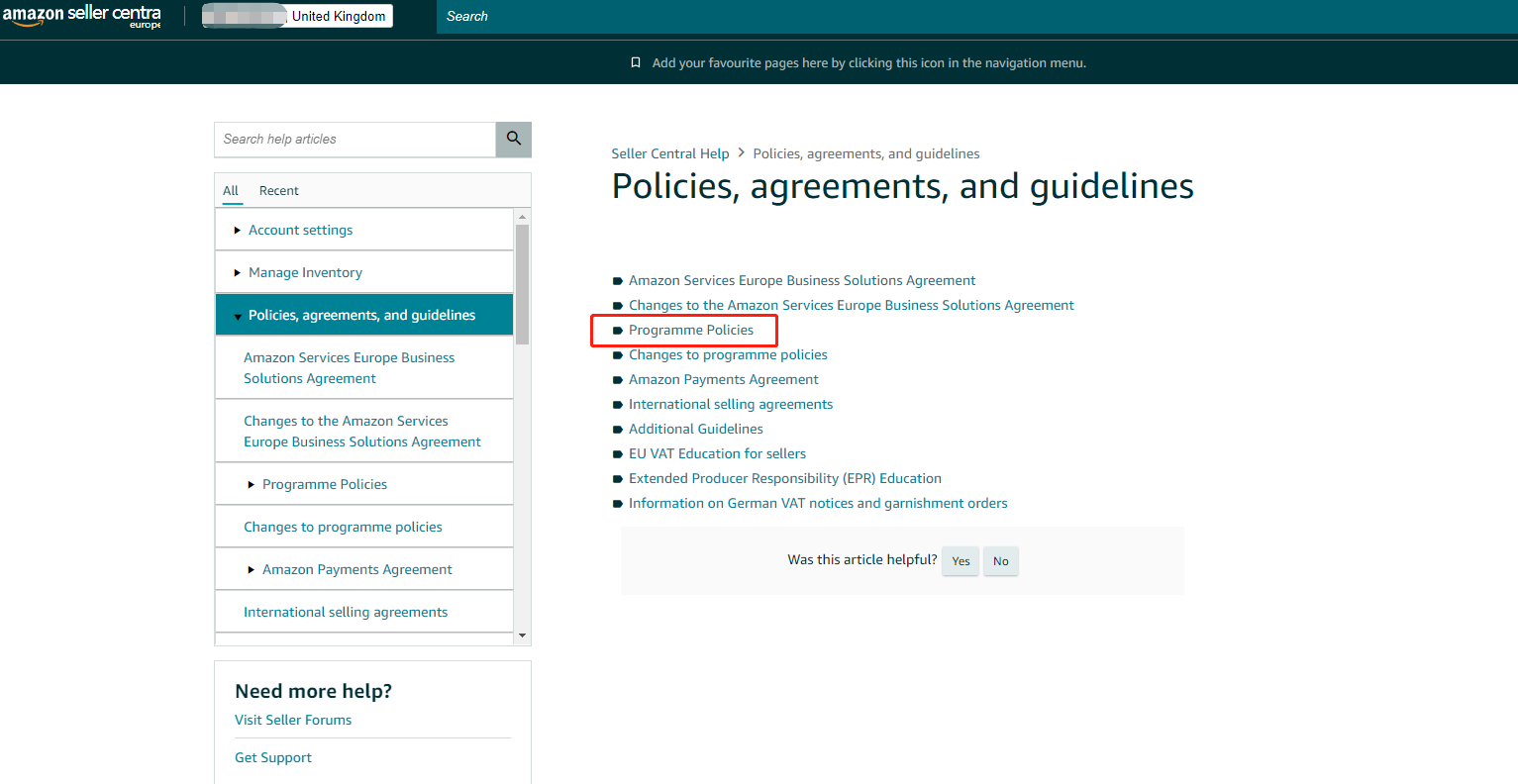Open Account settings in sidebar

coord(300,230)
